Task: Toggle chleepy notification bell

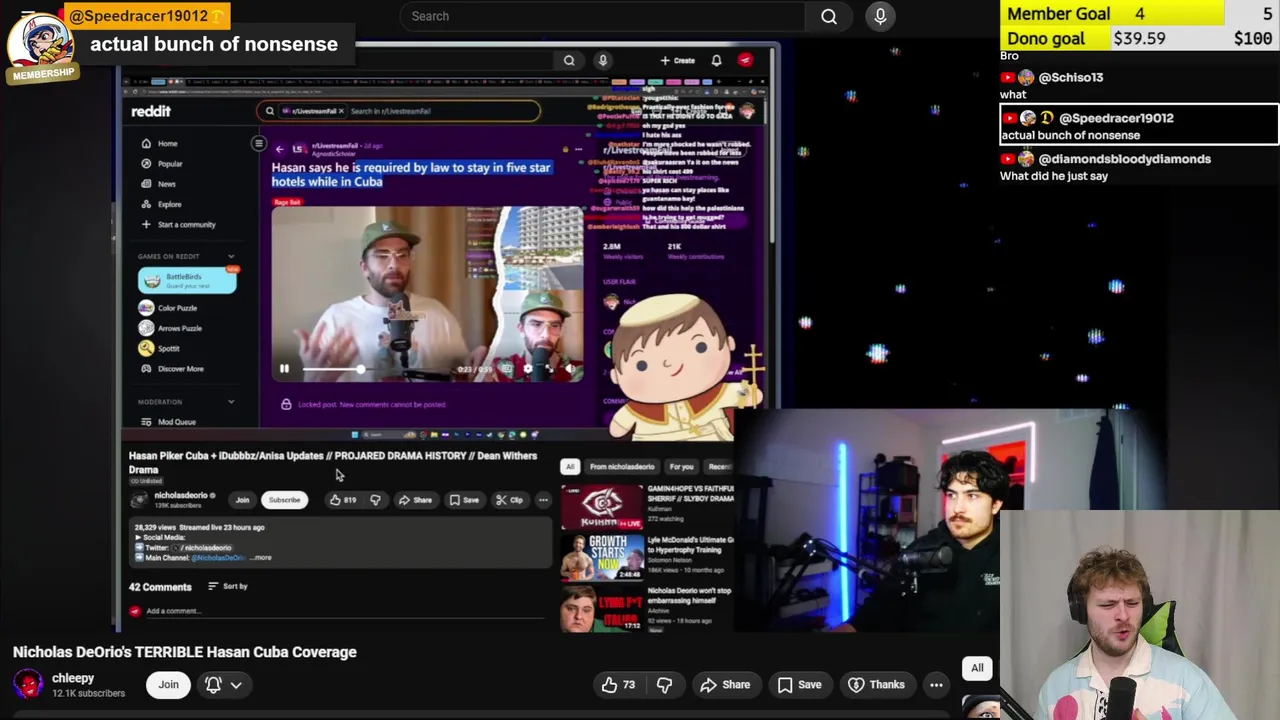Action: point(213,685)
